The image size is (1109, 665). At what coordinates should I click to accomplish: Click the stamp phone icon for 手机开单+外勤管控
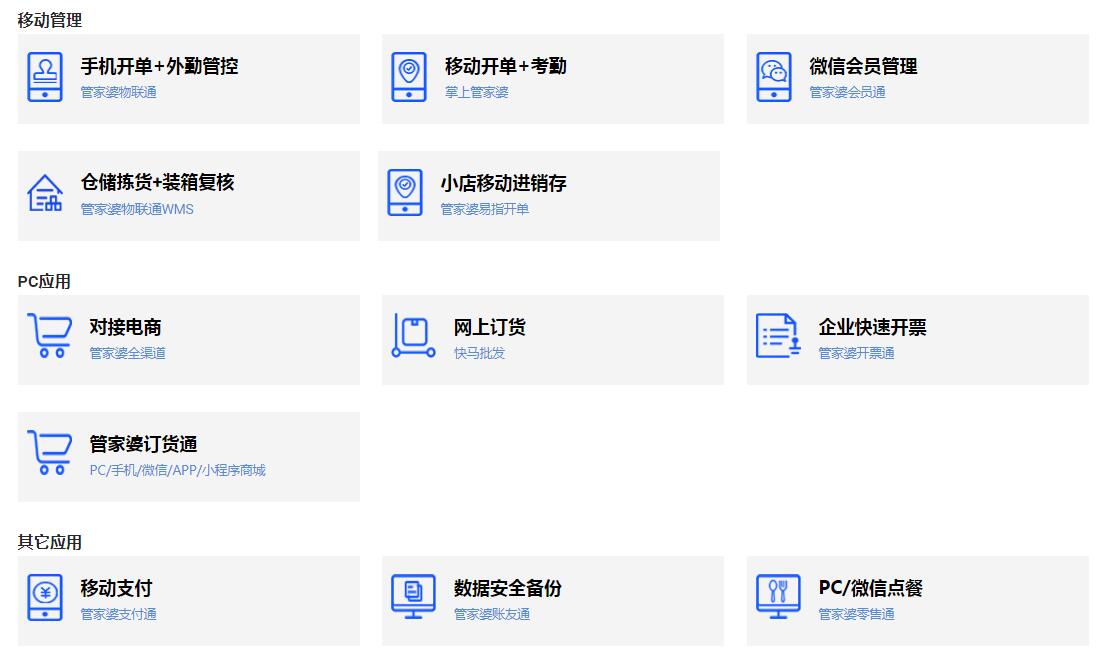[45, 77]
